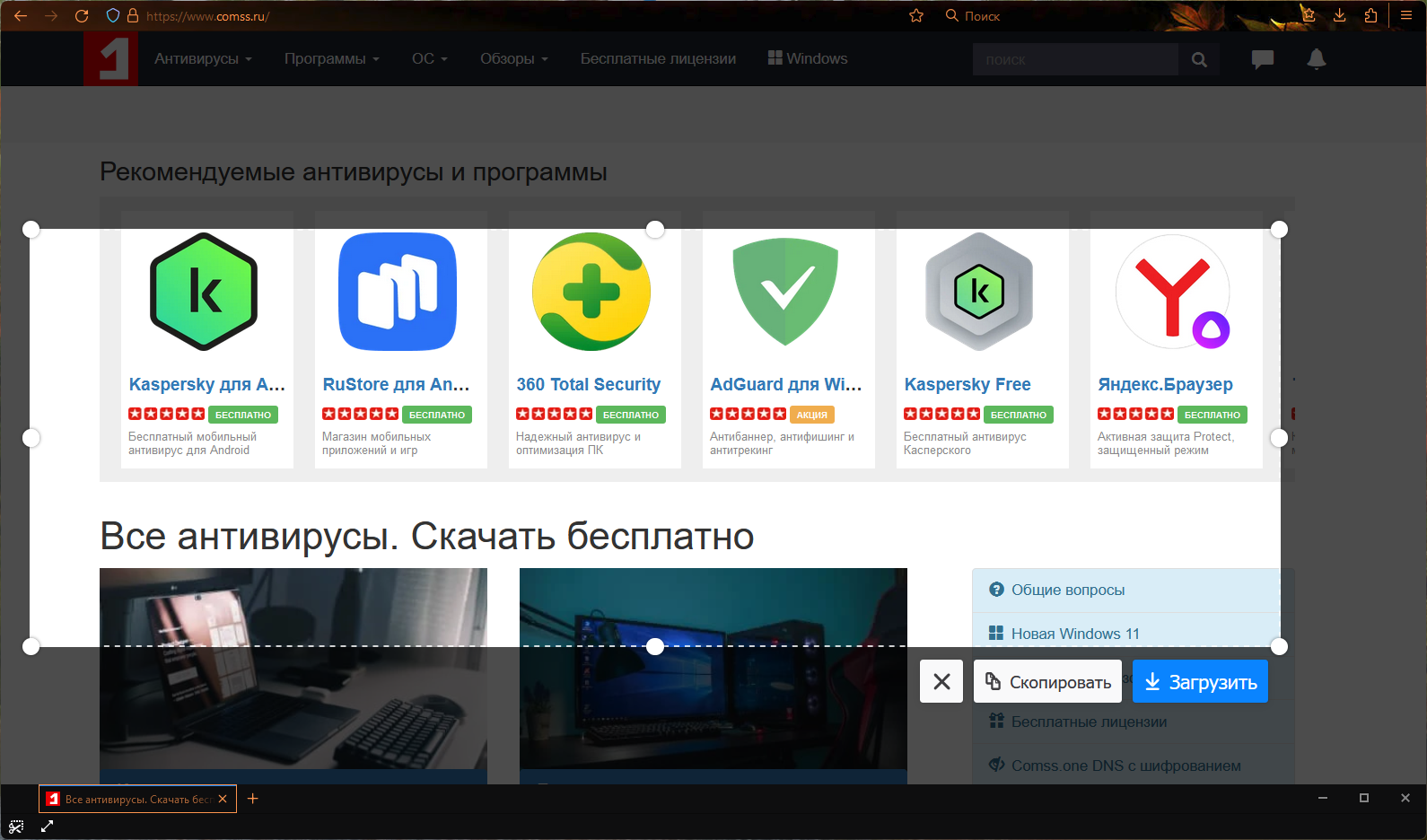Click БЕСПЛАТНО badge under Kaspersky Free

point(1018,415)
